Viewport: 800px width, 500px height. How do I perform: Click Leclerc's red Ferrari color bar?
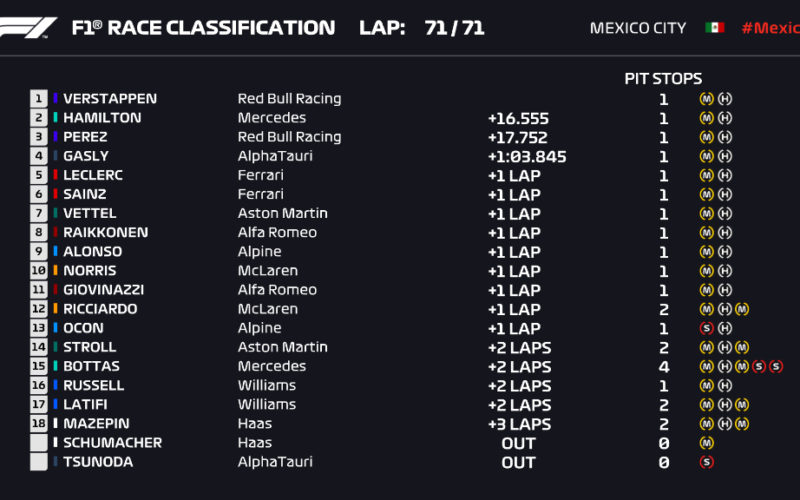[x=56, y=175]
